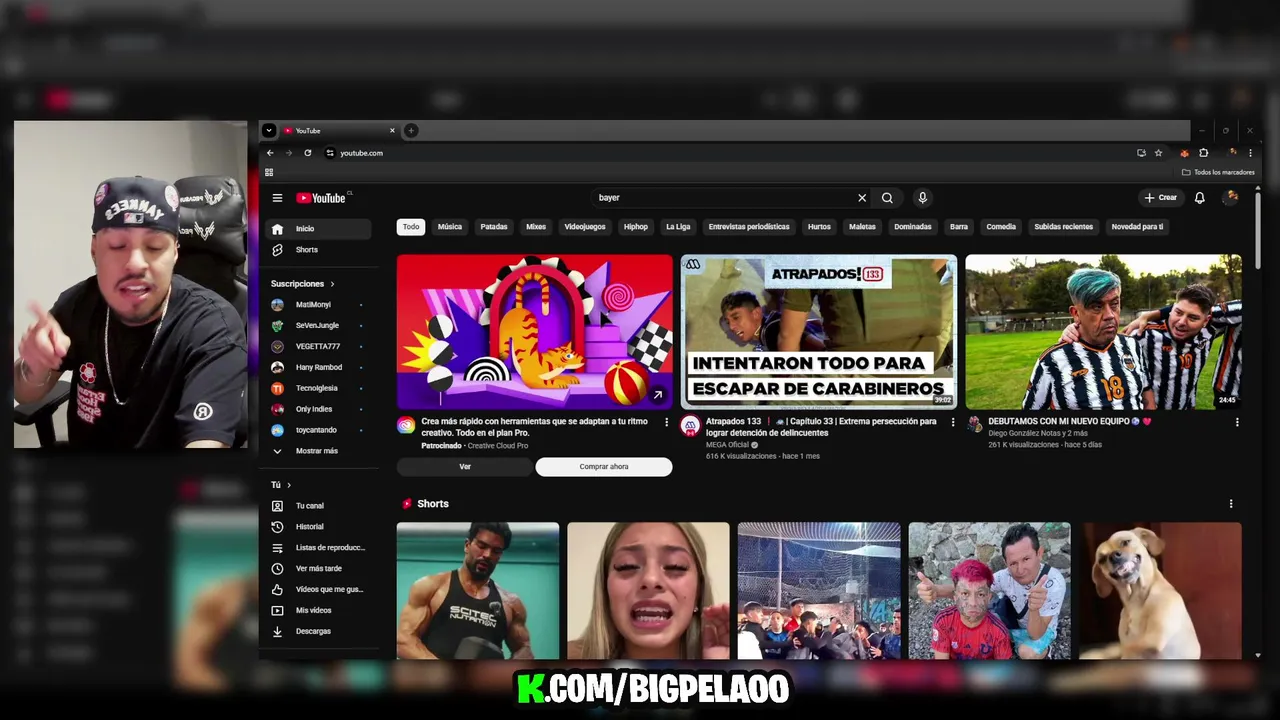Click the YouTube logo

(321, 198)
